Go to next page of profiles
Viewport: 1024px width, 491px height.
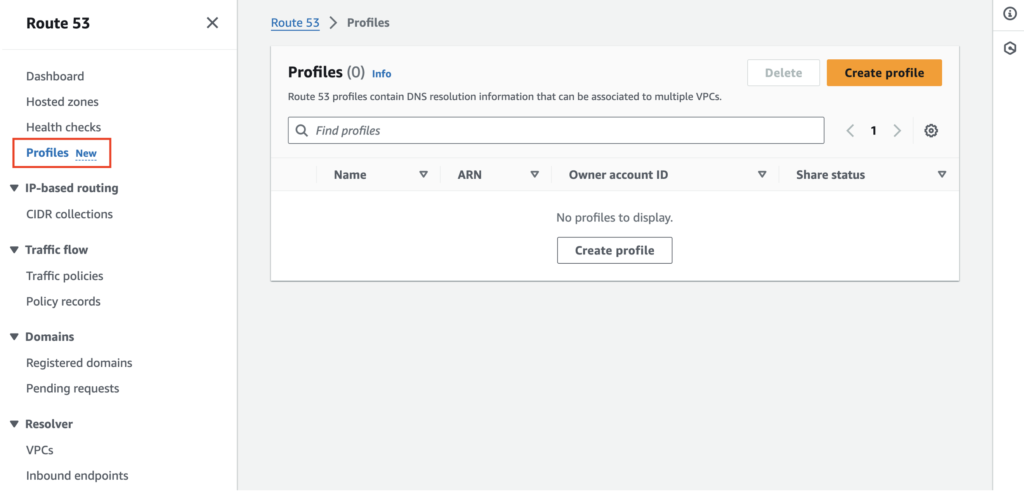[x=897, y=131]
